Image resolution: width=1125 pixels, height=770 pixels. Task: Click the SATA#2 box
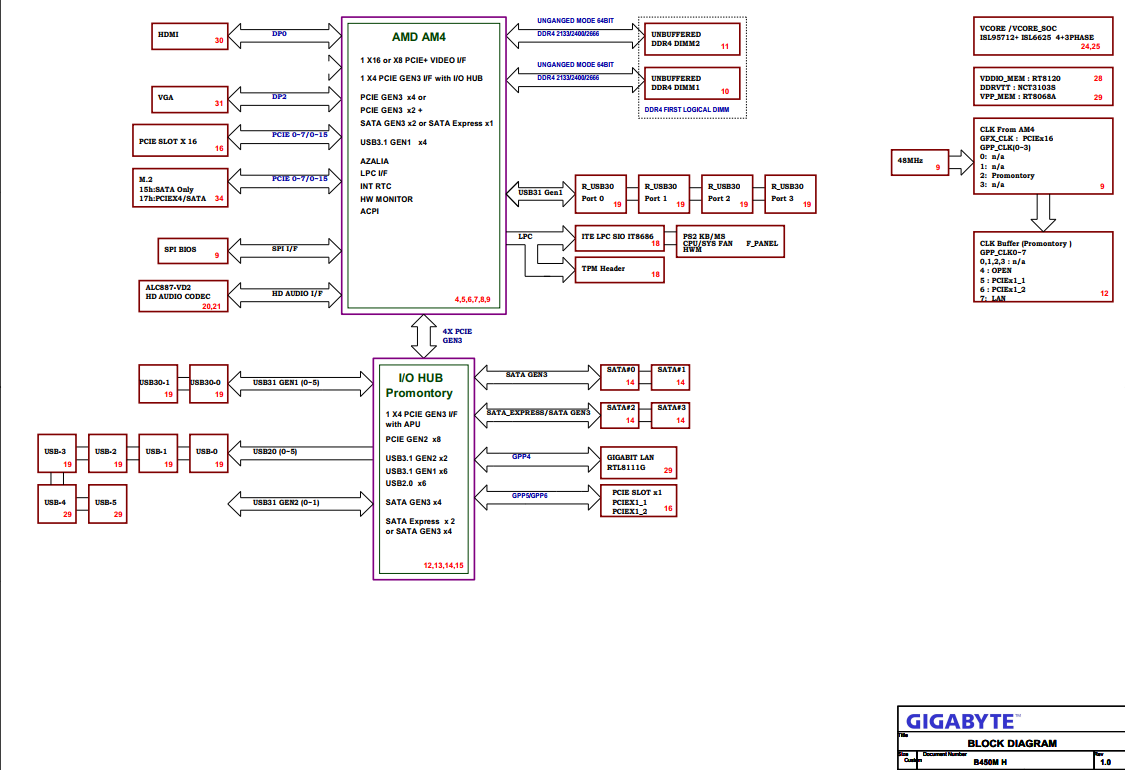(x=620, y=415)
